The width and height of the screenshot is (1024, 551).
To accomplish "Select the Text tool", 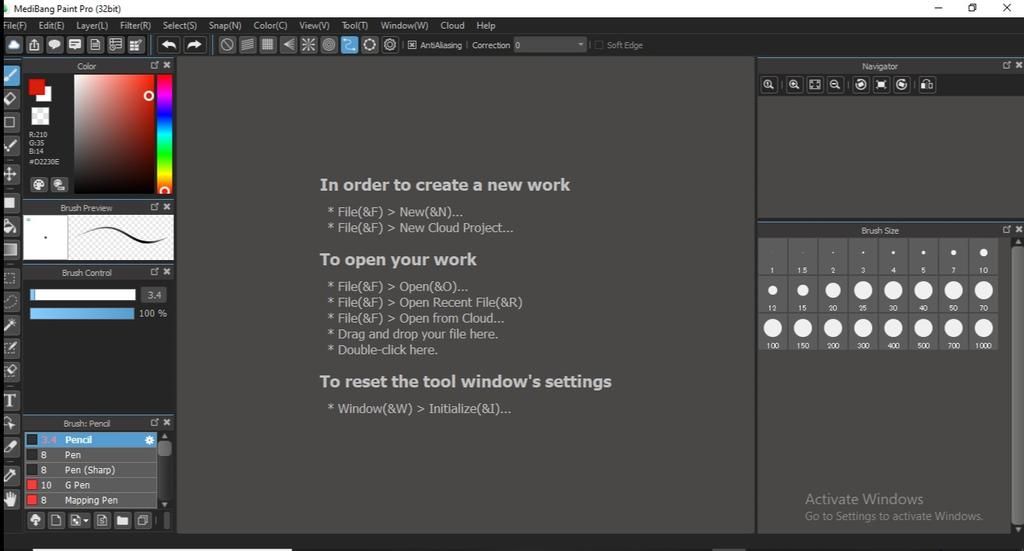I will [x=10, y=400].
